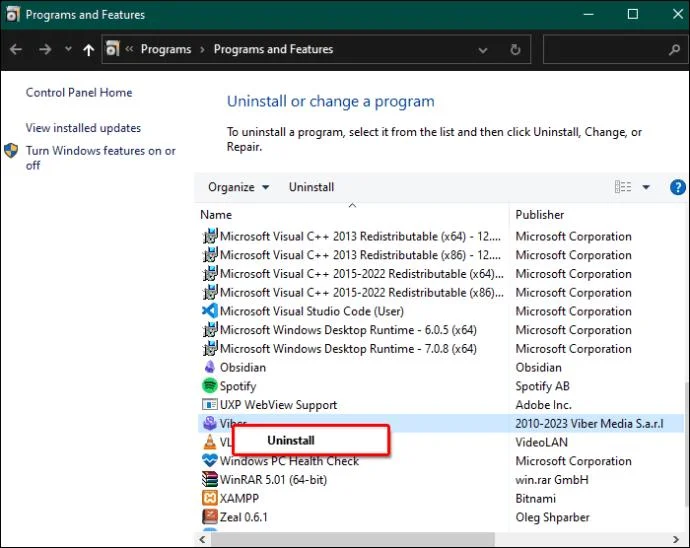Click the win.rar GmbH publisher cell
690x548 pixels.
coord(552,480)
